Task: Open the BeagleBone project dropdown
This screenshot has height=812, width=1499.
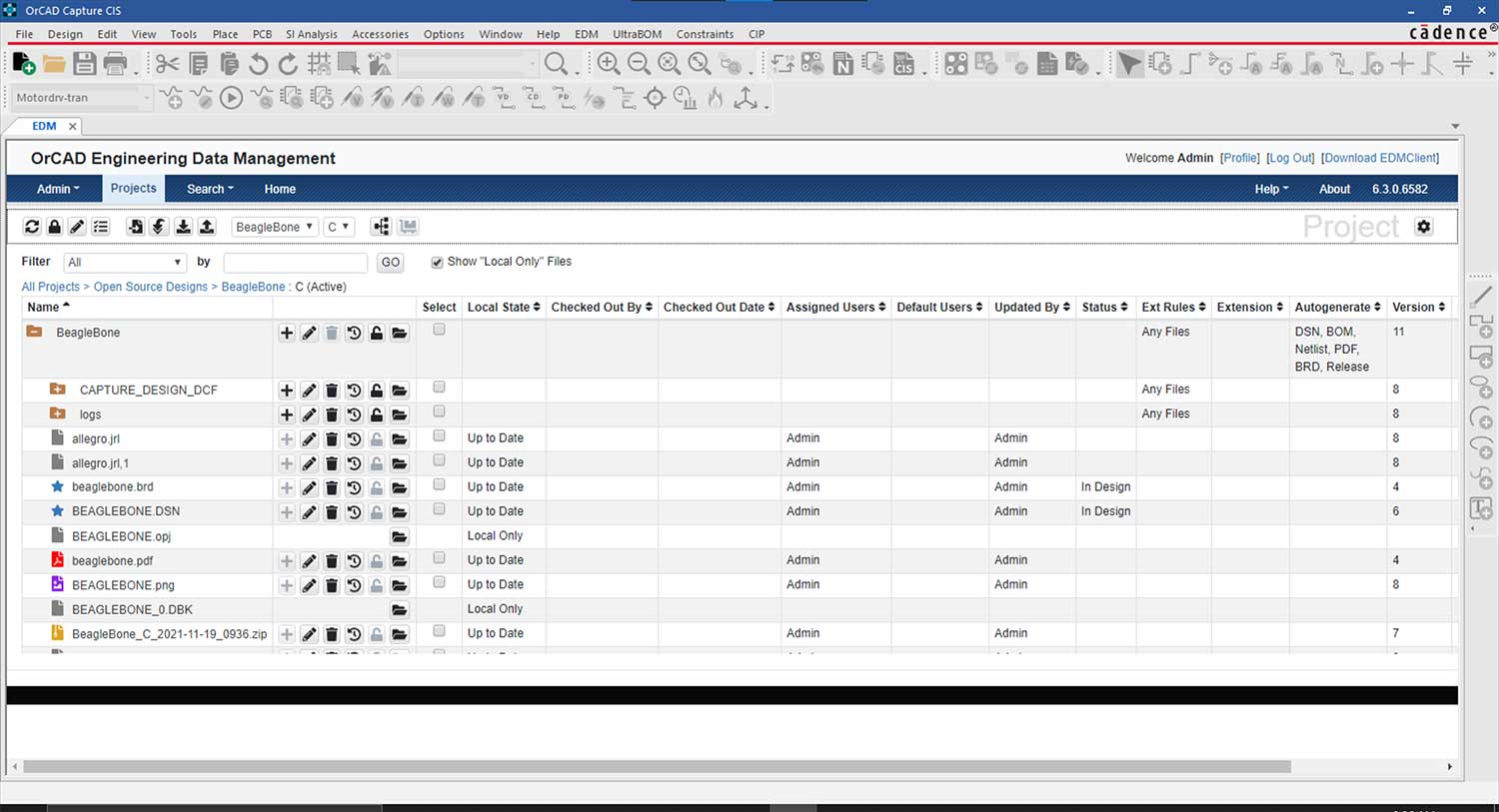Action: 274,227
